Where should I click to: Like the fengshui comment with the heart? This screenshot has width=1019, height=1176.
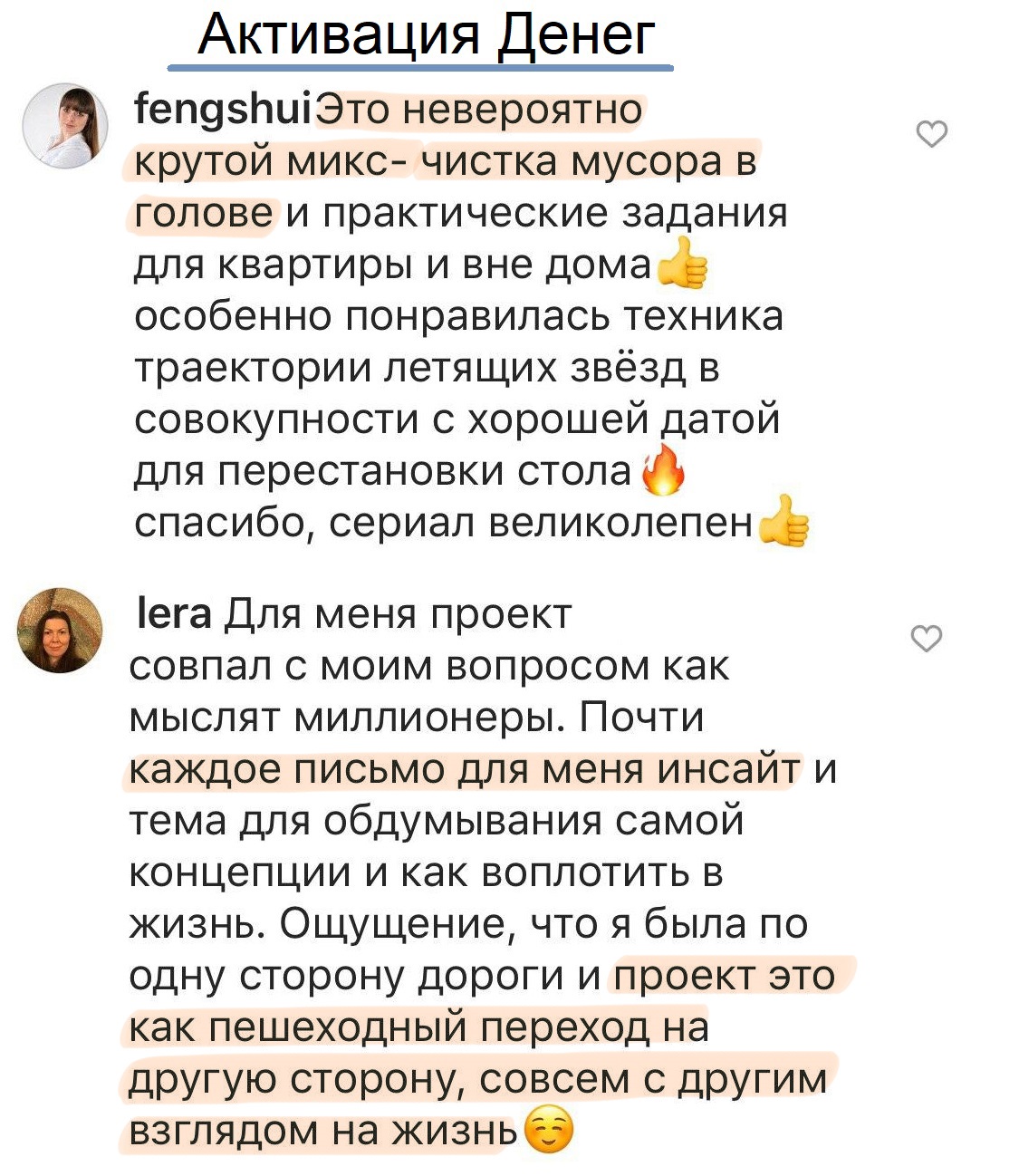(931, 134)
